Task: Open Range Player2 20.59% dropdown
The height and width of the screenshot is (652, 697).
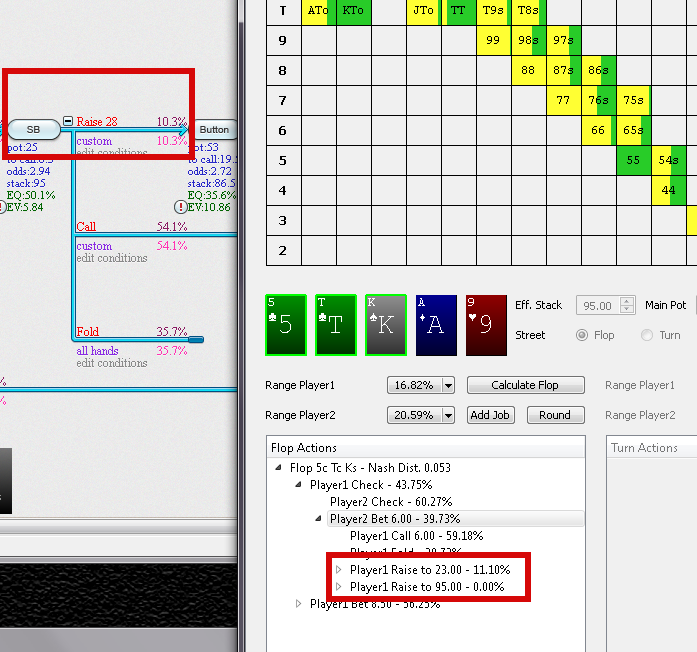Action: coord(448,415)
